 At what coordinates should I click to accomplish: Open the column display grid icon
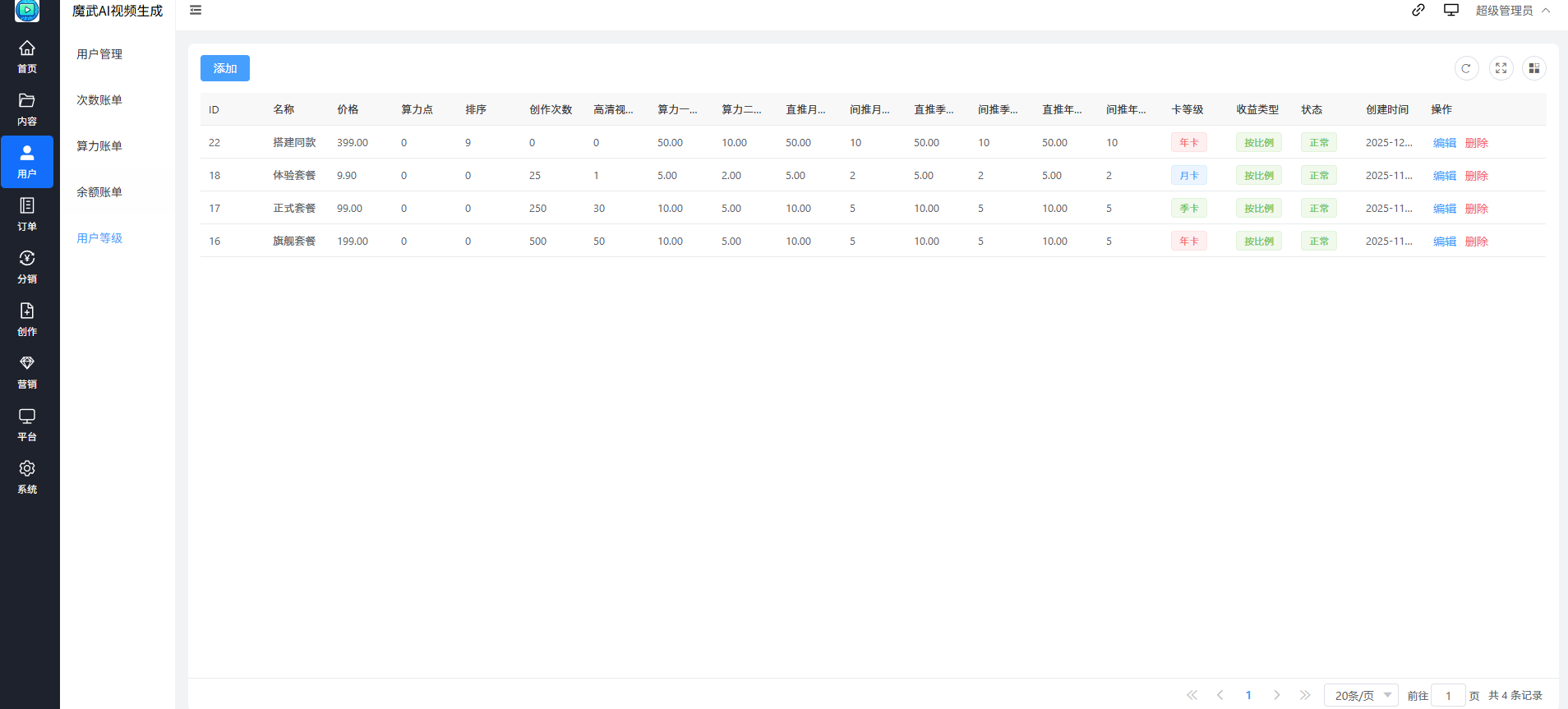point(1533,68)
